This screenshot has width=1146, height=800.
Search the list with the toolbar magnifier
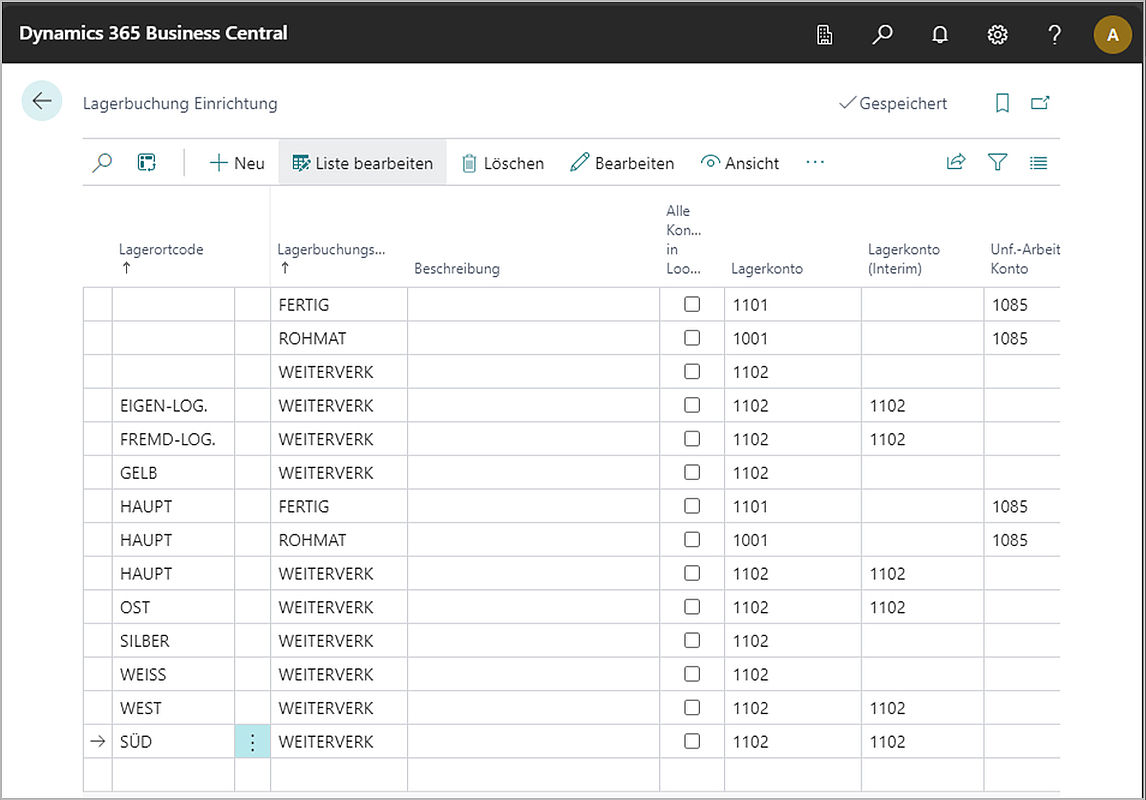[102, 162]
